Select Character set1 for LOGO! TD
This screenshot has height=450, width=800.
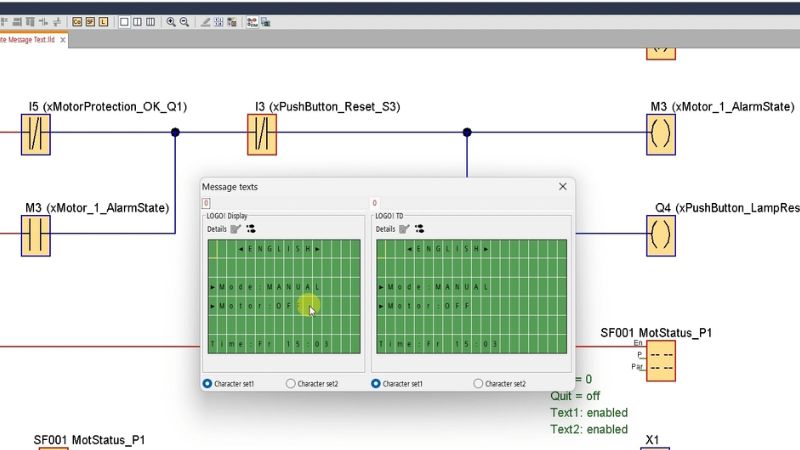pyautogui.click(x=376, y=383)
